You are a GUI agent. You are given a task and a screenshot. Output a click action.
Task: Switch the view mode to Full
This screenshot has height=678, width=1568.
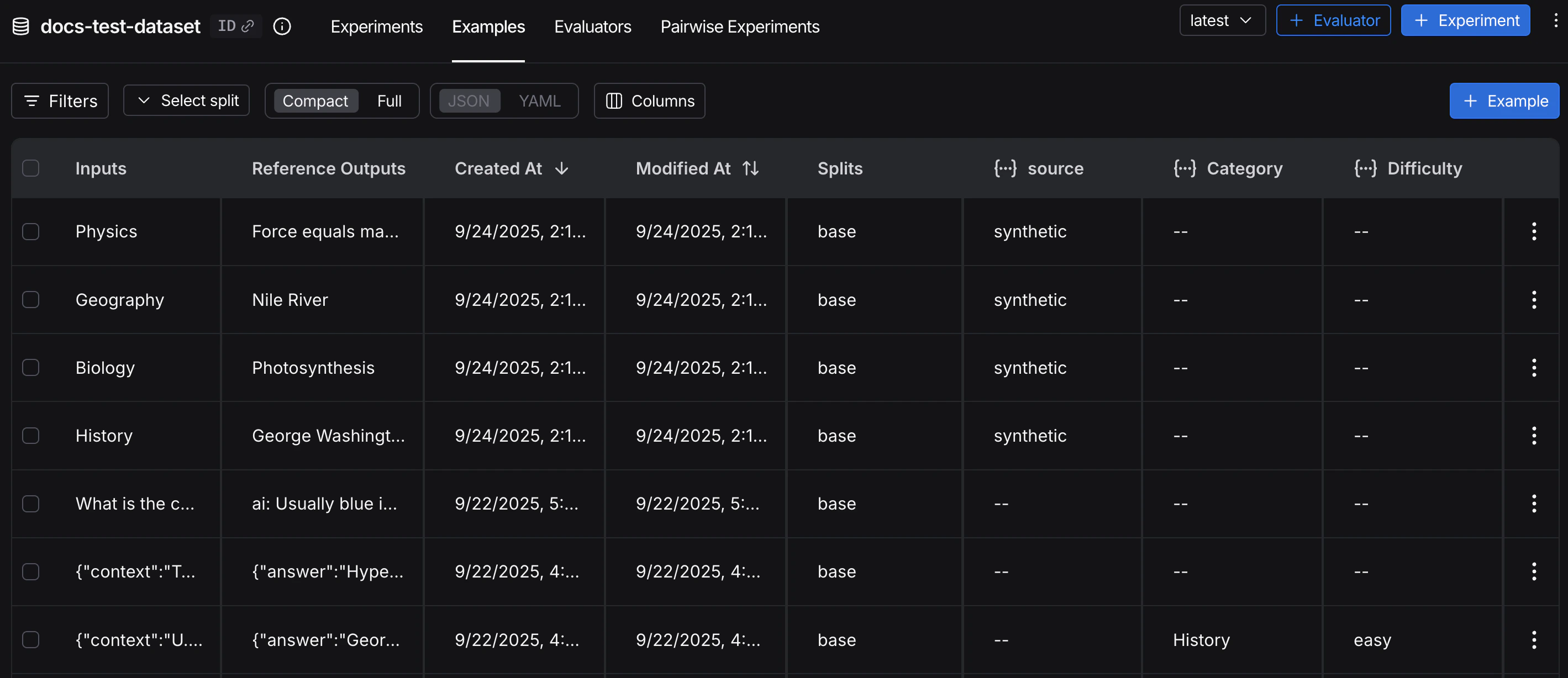[389, 100]
